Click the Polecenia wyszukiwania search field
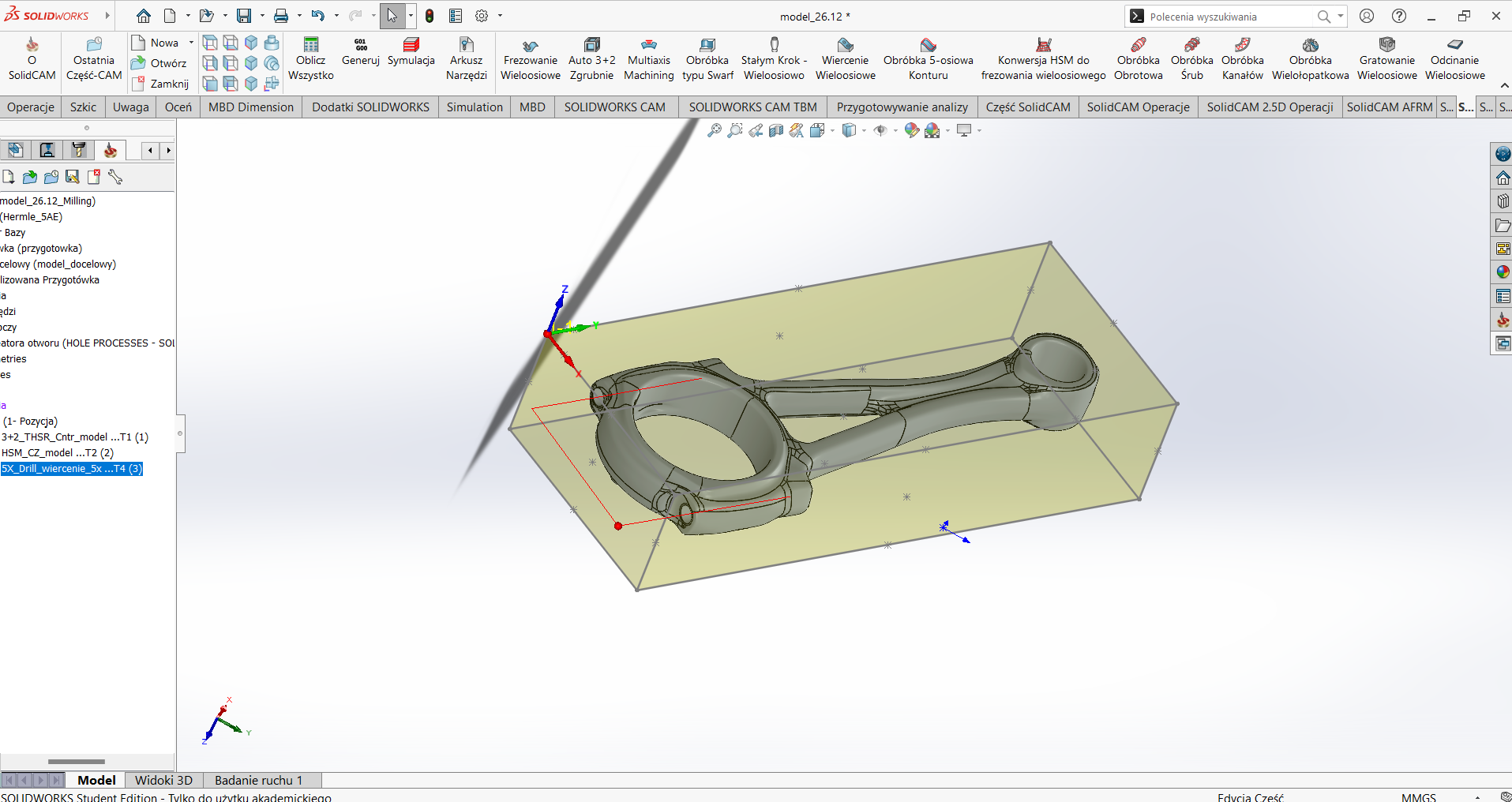Viewport: 1512px width, 802px height. [1229, 17]
